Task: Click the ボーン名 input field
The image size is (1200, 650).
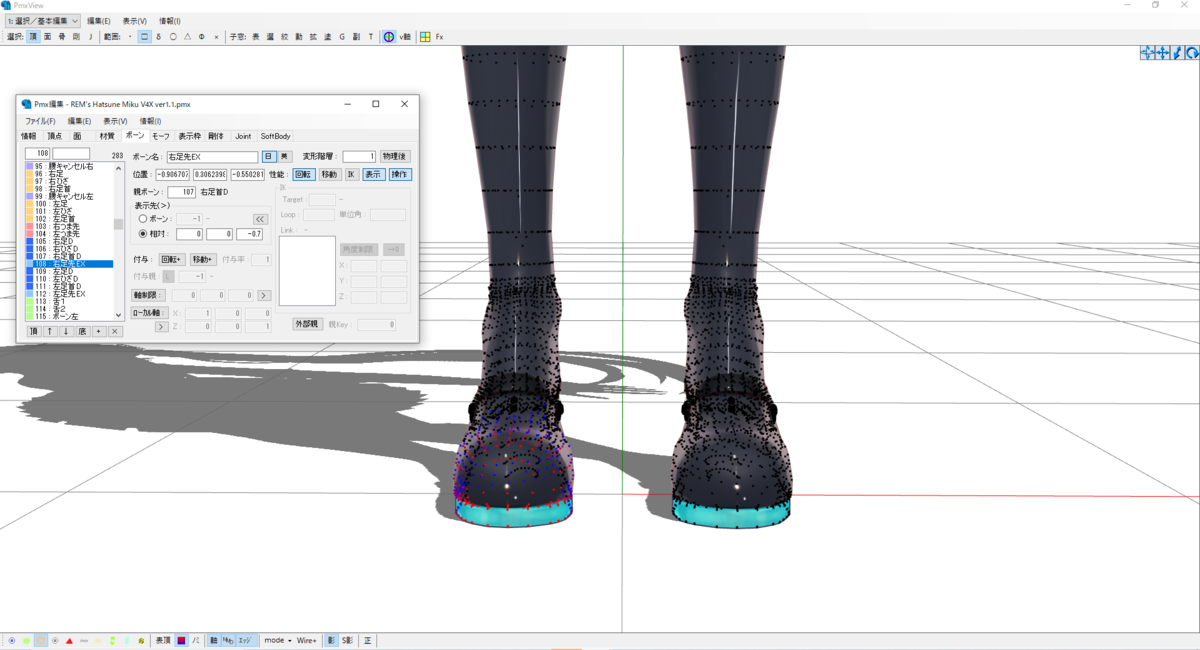Action: tap(212, 157)
